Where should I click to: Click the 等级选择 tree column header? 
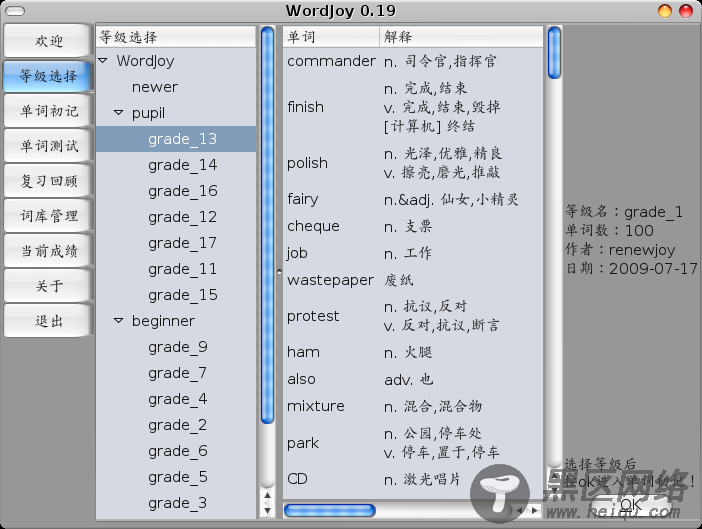(176, 37)
